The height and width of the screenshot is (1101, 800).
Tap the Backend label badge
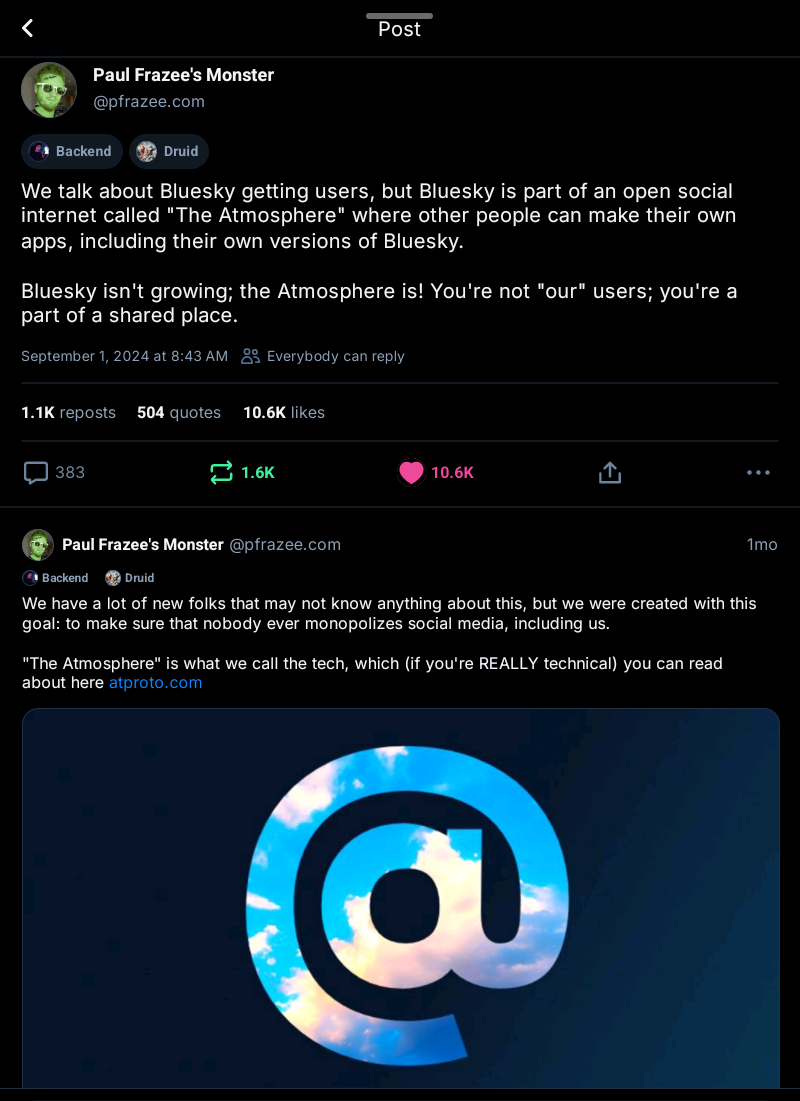(x=71, y=151)
